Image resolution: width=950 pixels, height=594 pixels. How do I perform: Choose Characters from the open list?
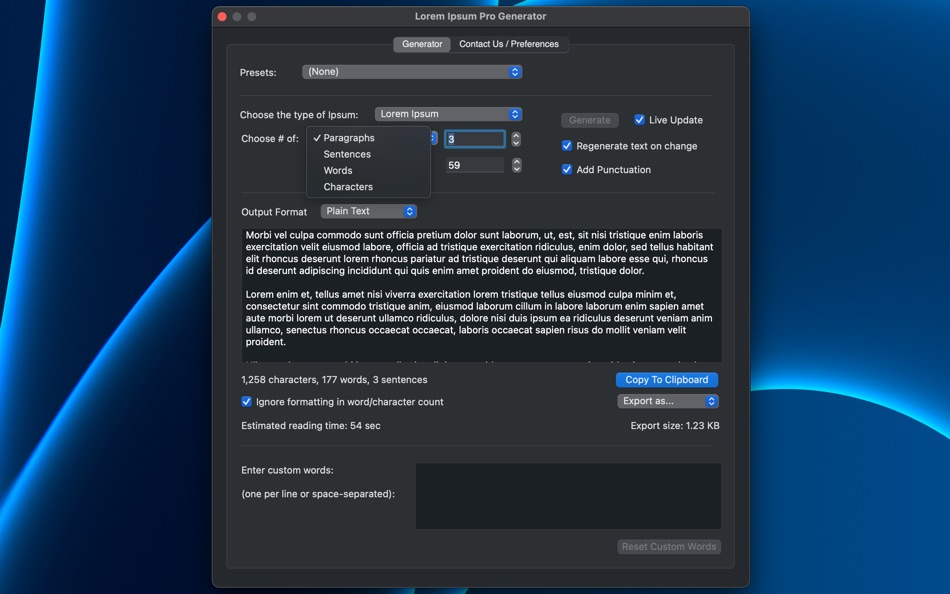coord(348,187)
